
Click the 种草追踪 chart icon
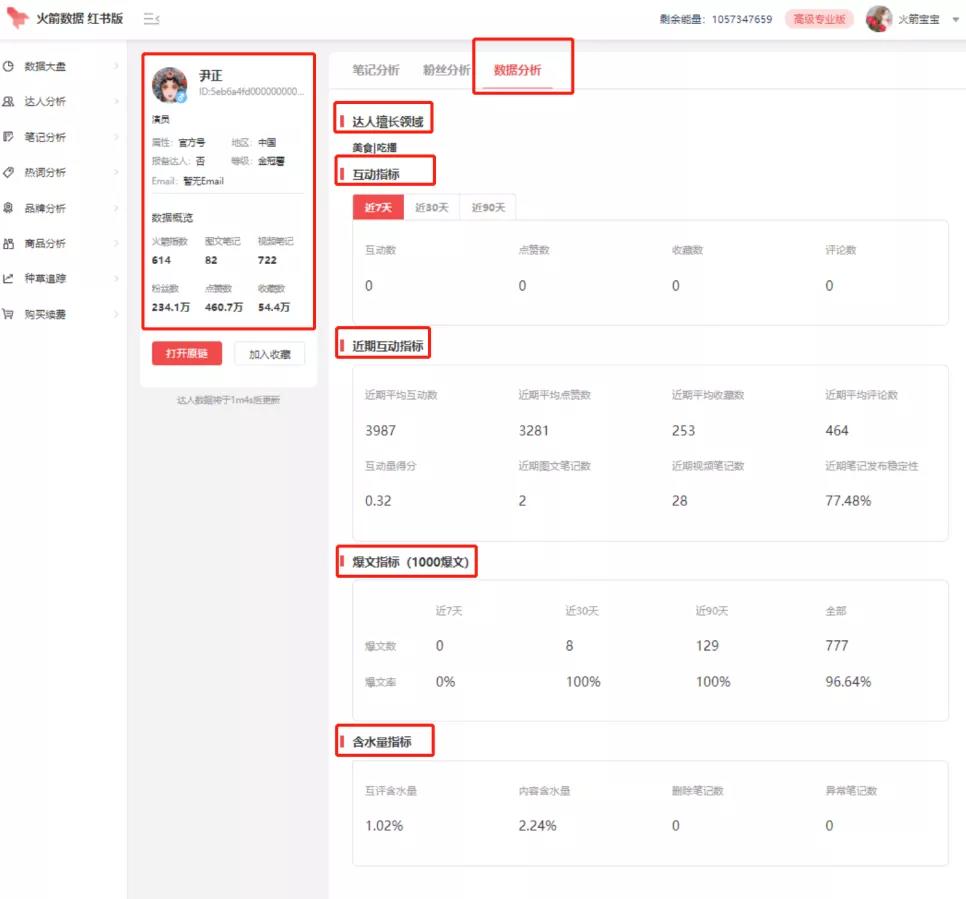[x=9, y=279]
